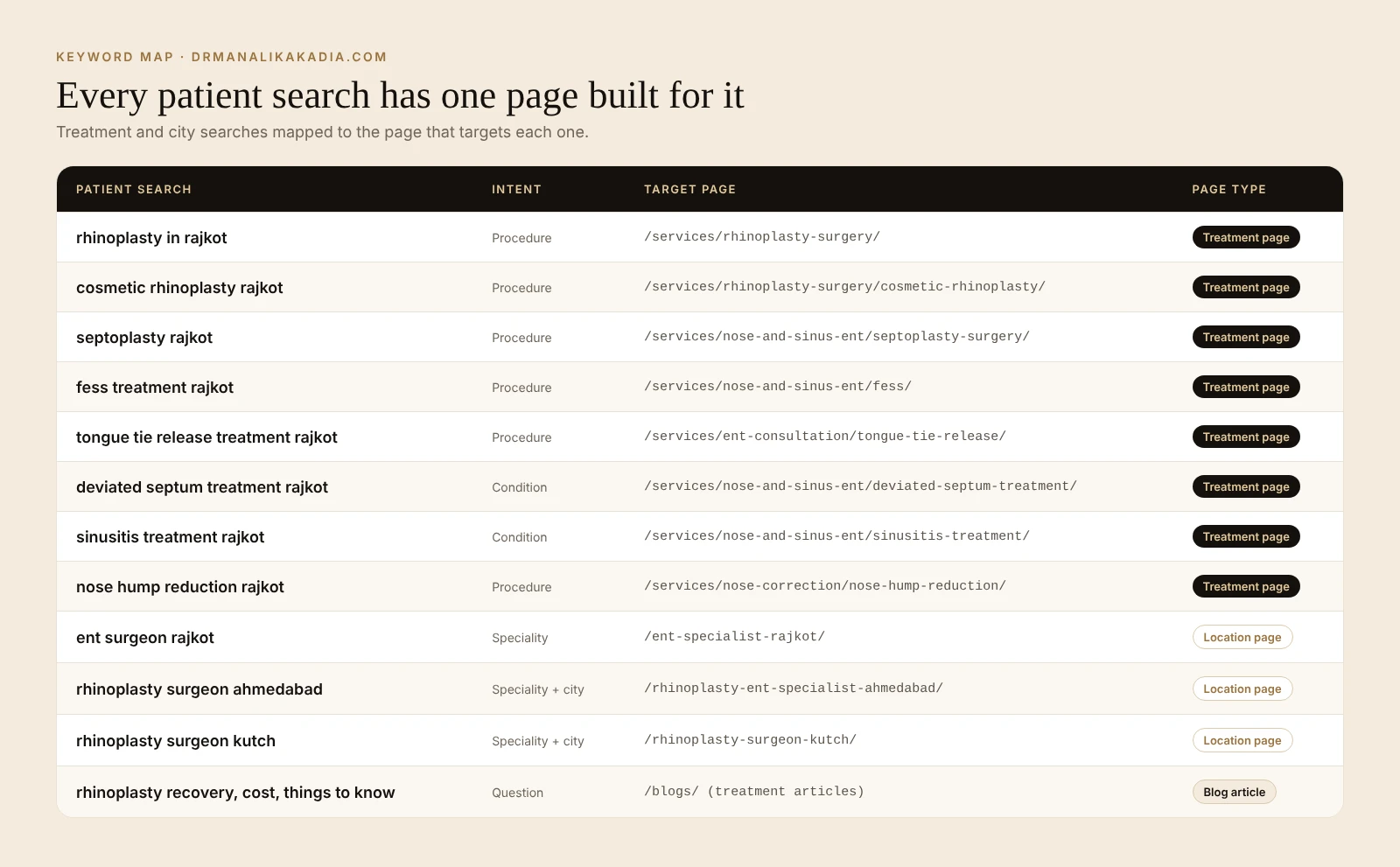Select the /rhinoplasty-surgeon-kutch/ target path
Viewport: 1400px width, 867px height.
pos(750,739)
